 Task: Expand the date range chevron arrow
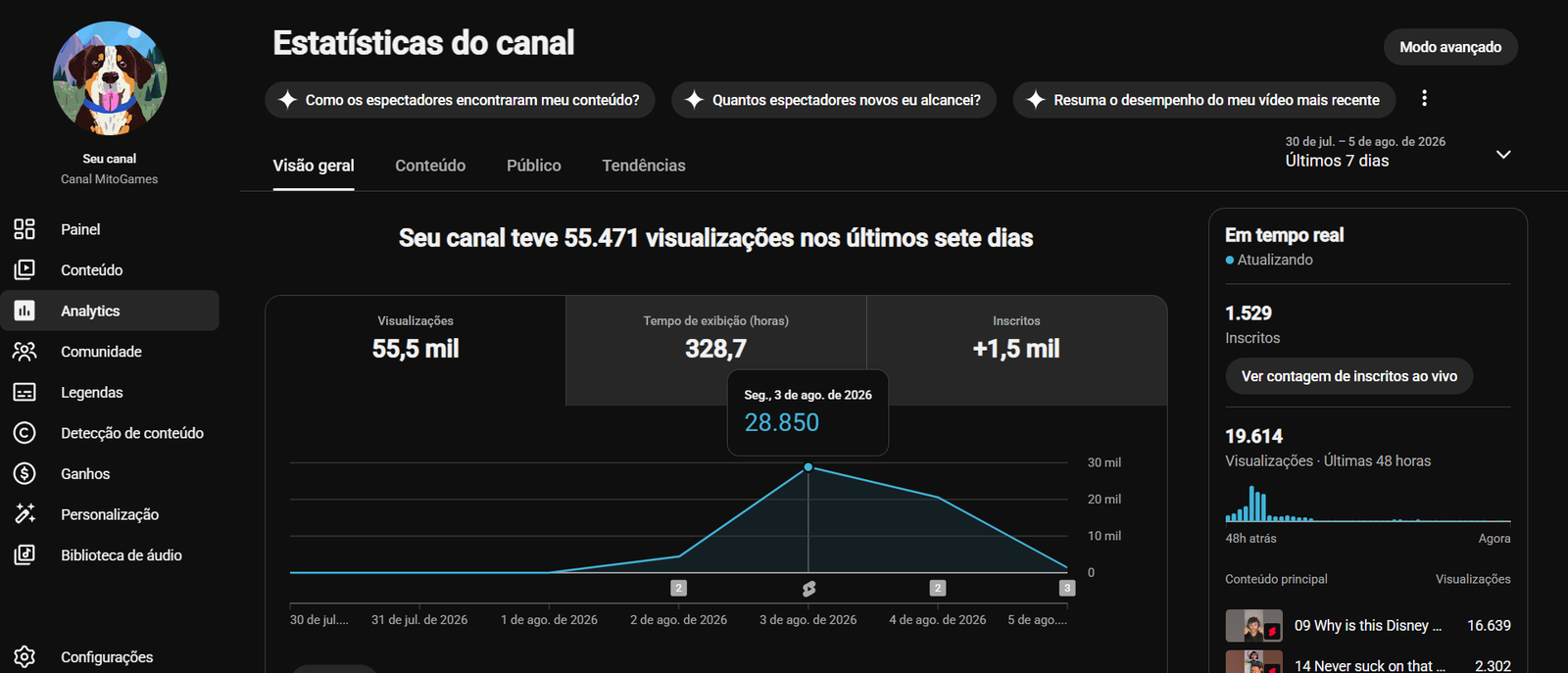click(1503, 155)
